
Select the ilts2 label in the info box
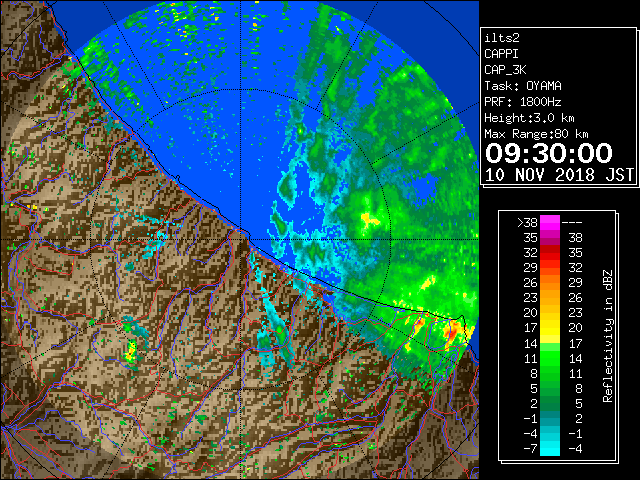click(x=502, y=38)
